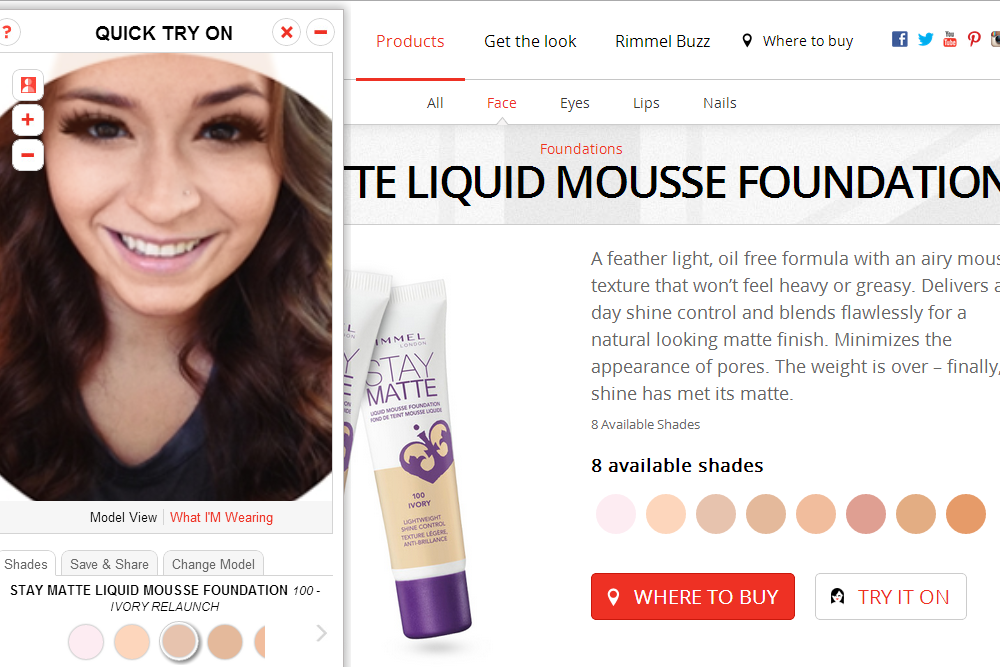The width and height of the screenshot is (1000, 667).
Task: Open the Quick Try On help question mark
Action: coord(7,32)
